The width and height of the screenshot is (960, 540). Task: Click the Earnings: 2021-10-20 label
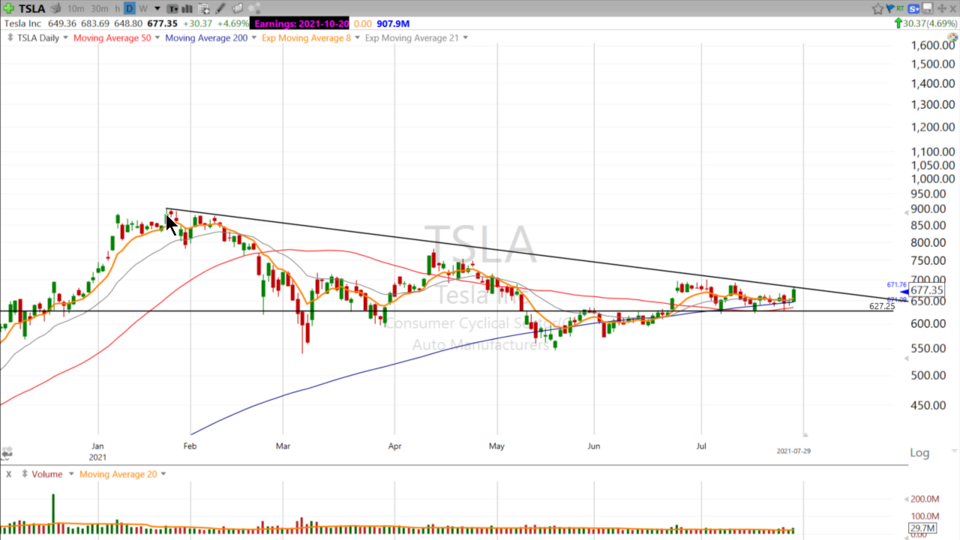(x=301, y=23)
